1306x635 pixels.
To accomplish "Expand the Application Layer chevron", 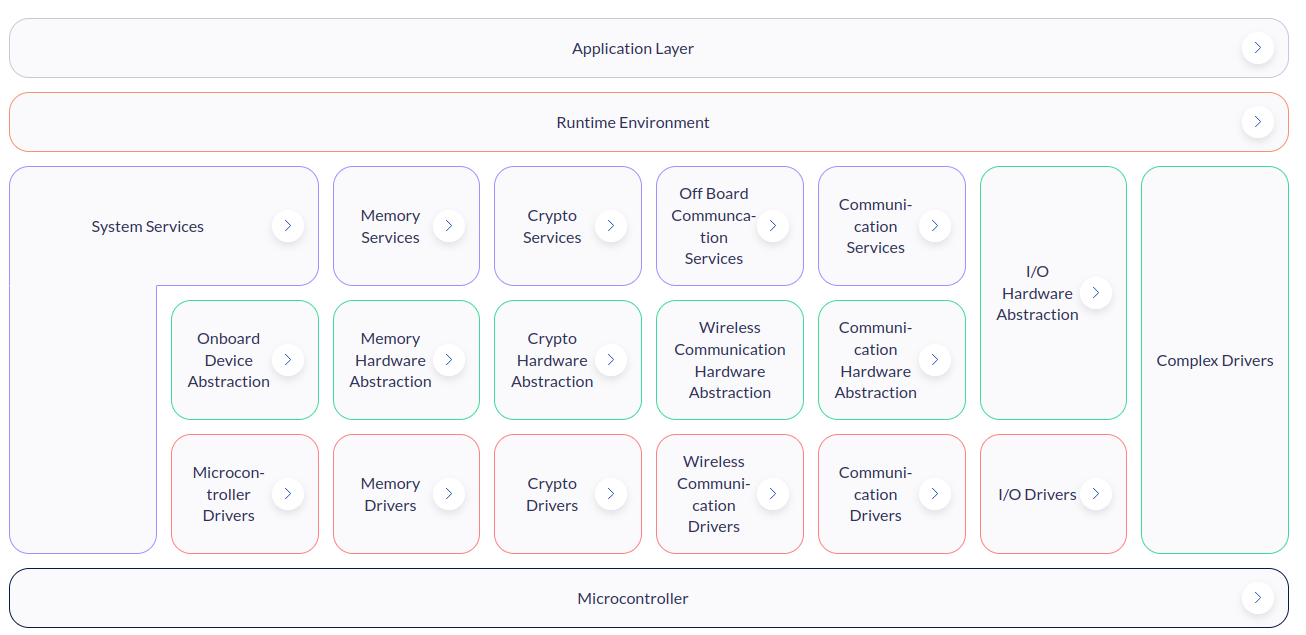I will pyautogui.click(x=1257, y=48).
